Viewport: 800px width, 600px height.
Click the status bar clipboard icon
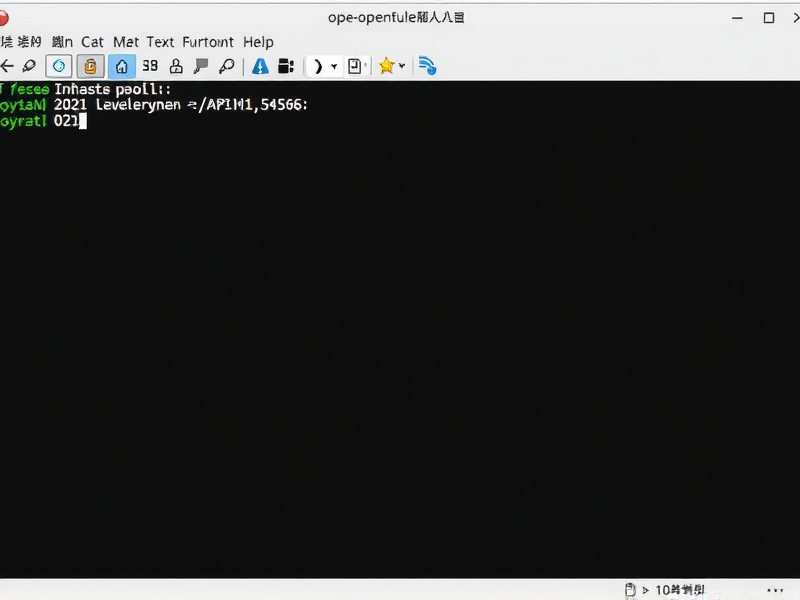[x=630, y=590]
